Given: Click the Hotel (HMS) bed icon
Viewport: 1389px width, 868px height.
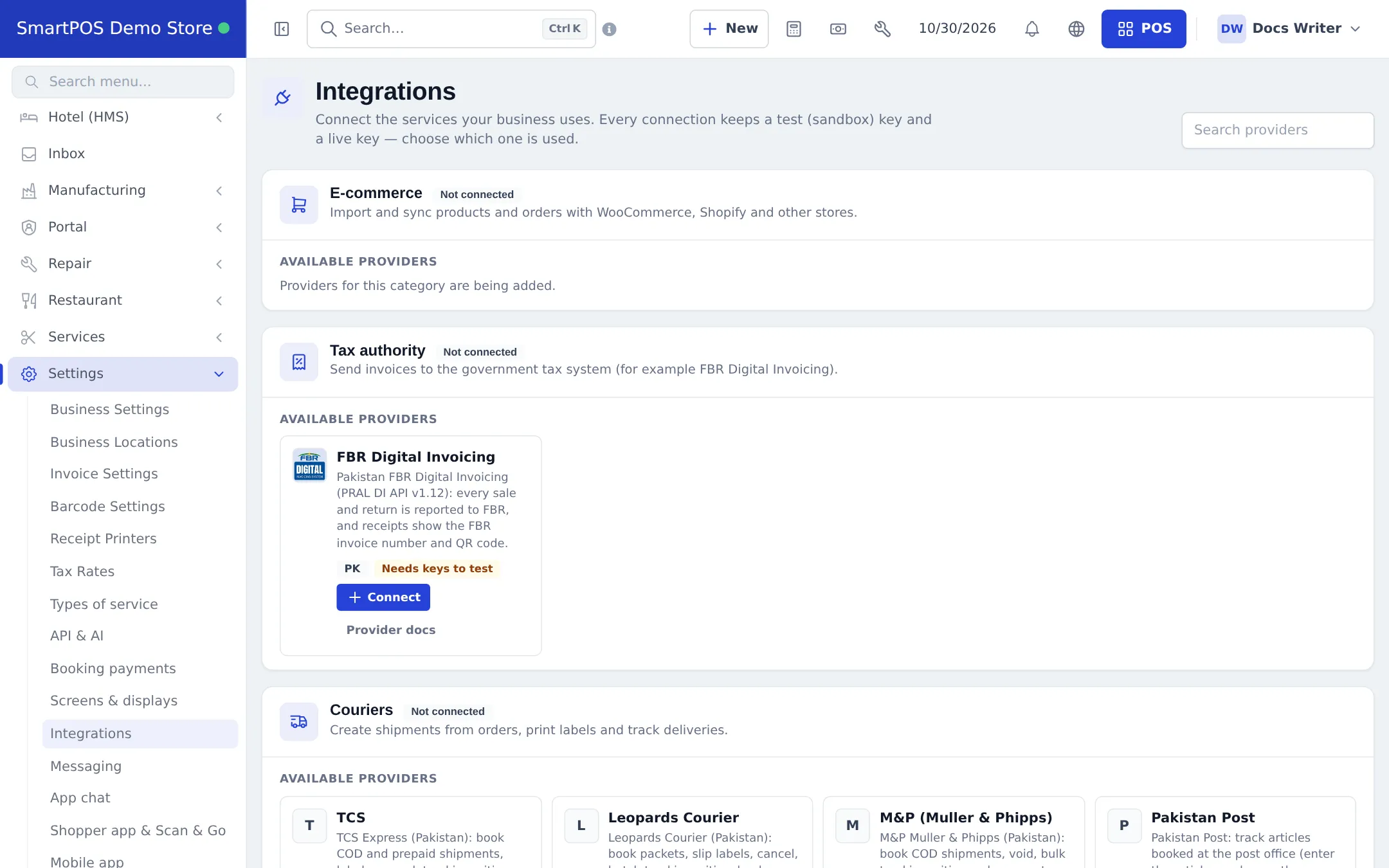Looking at the screenshot, I should coord(29,117).
